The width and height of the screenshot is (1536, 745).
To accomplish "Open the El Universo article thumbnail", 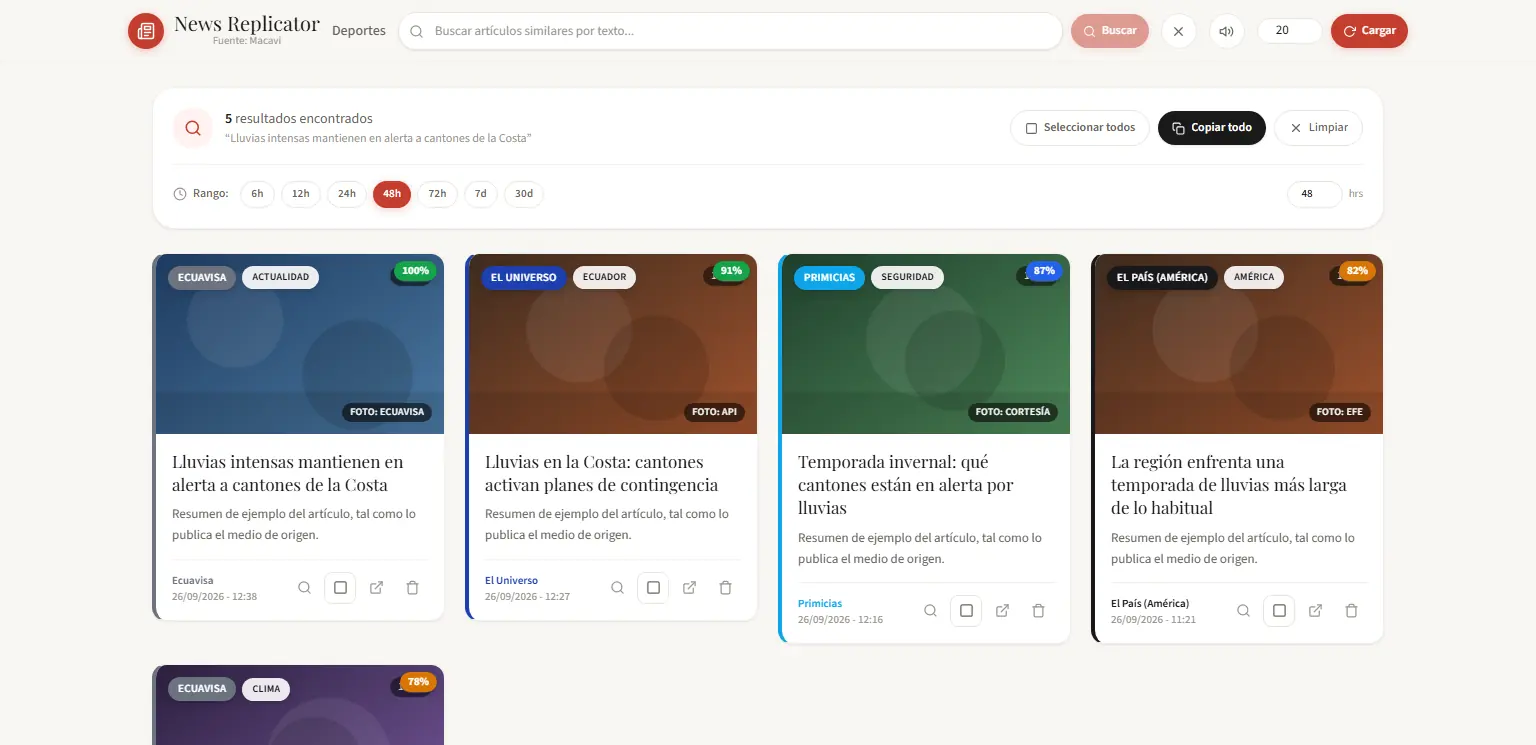I will click(613, 344).
